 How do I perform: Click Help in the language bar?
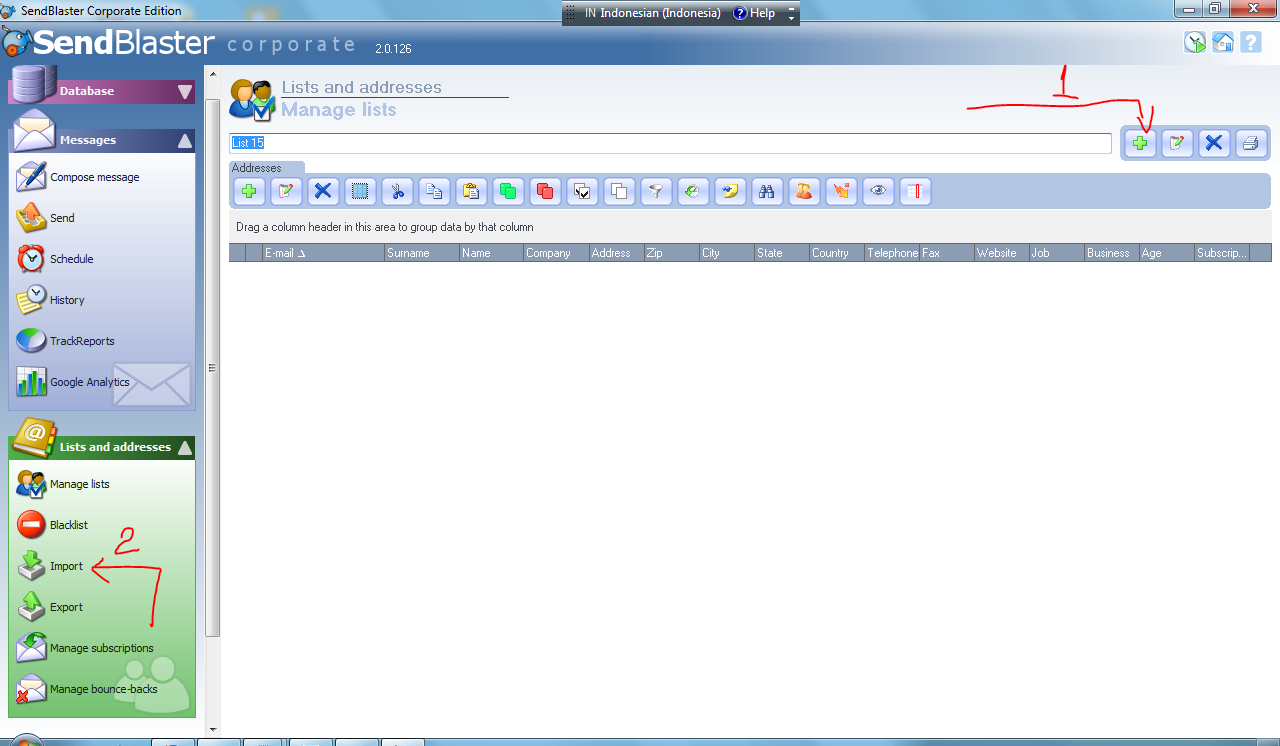[x=754, y=13]
